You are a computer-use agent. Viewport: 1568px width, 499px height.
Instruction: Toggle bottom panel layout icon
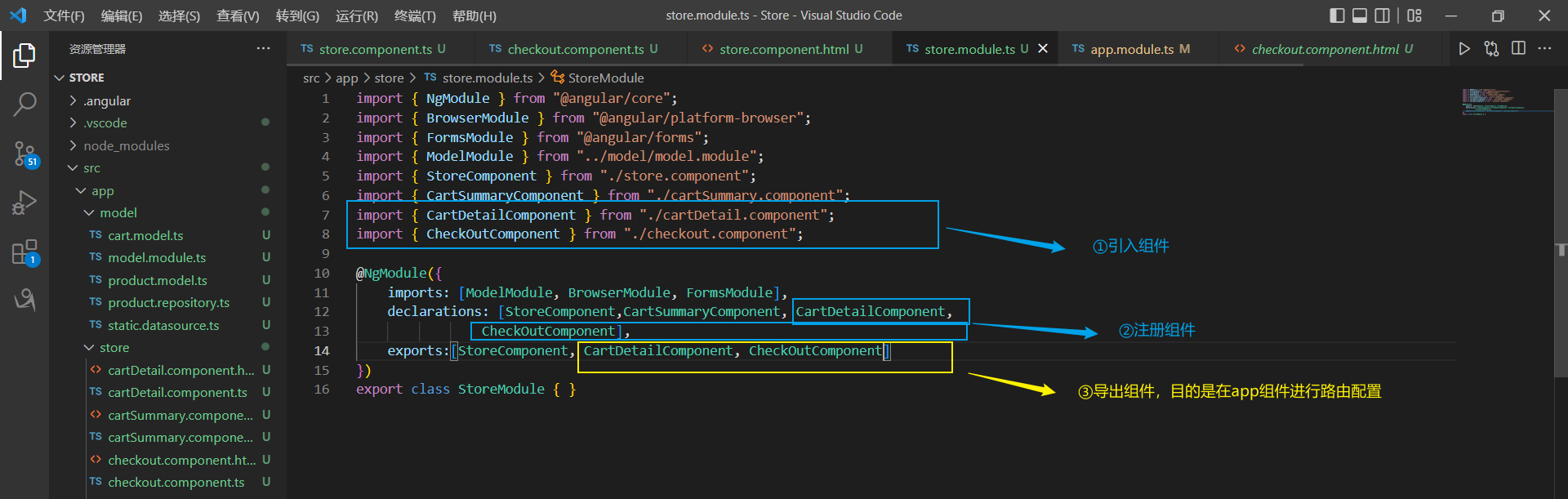pos(1360,16)
